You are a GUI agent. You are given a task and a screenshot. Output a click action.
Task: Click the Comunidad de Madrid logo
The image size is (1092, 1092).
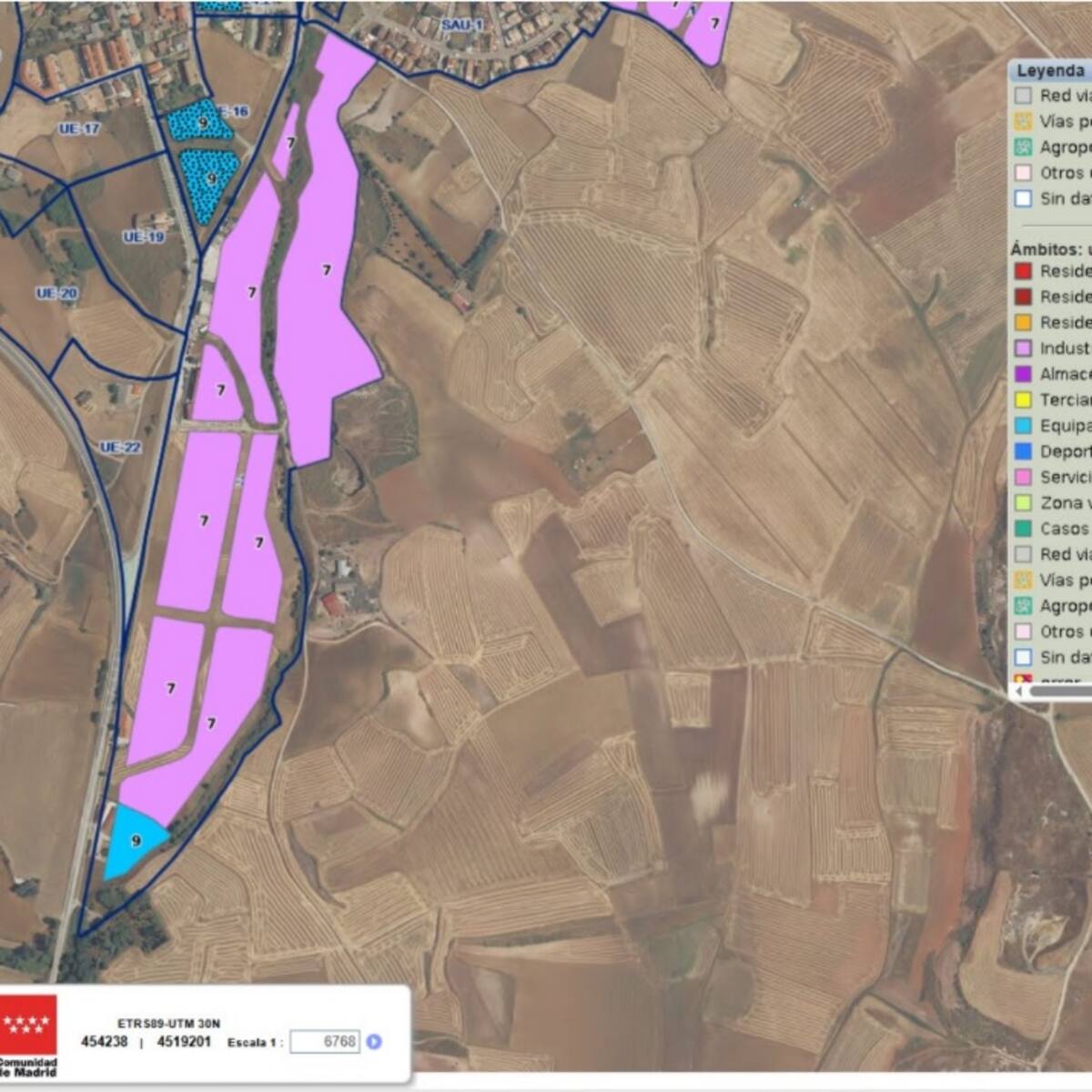(x=28, y=1035)
